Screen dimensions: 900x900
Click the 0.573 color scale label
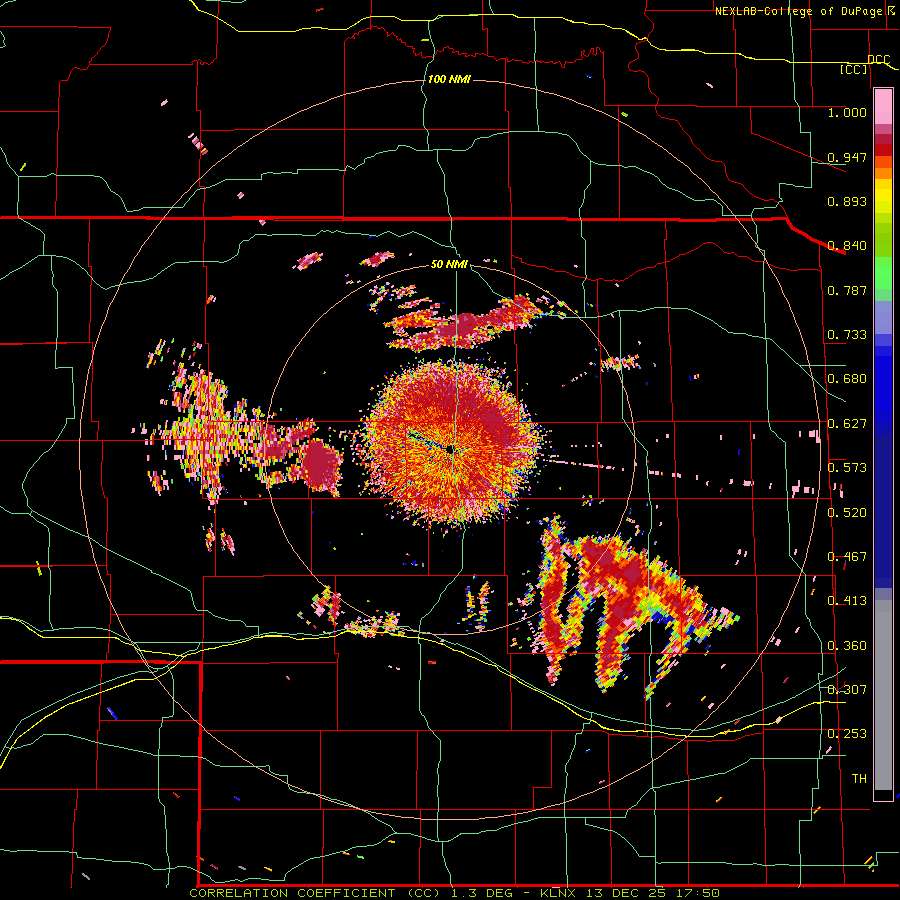[847, 468]
